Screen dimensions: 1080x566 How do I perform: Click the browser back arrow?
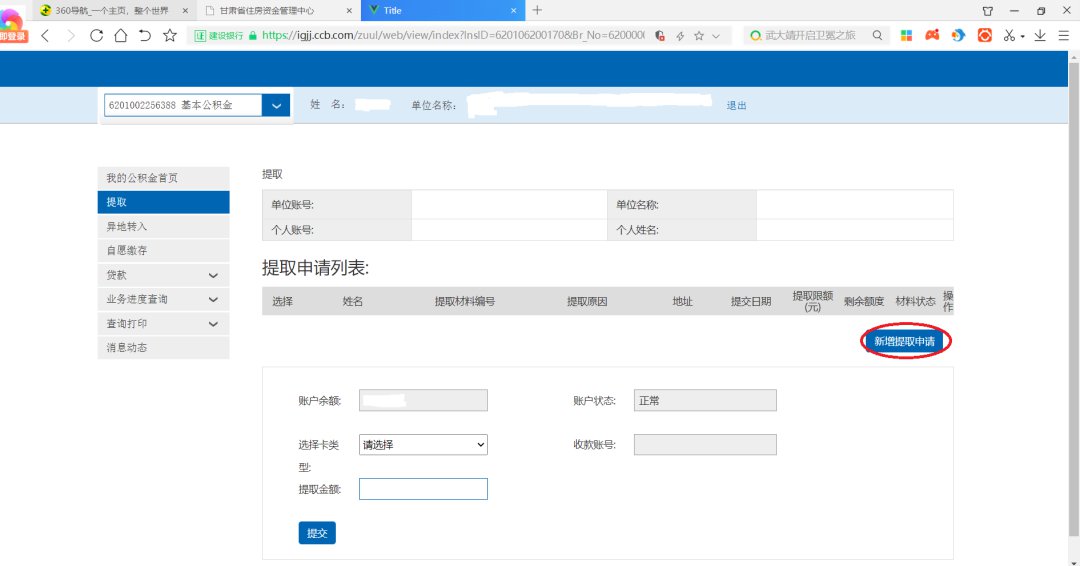(x=45, y=35)
